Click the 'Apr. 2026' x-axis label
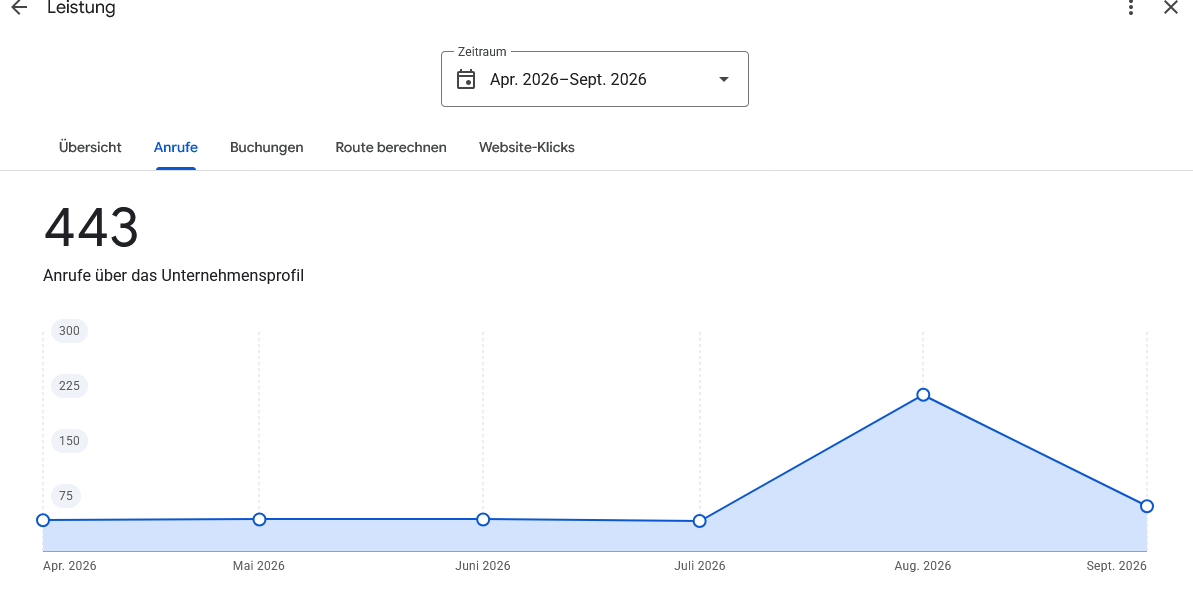 point(70,566)
